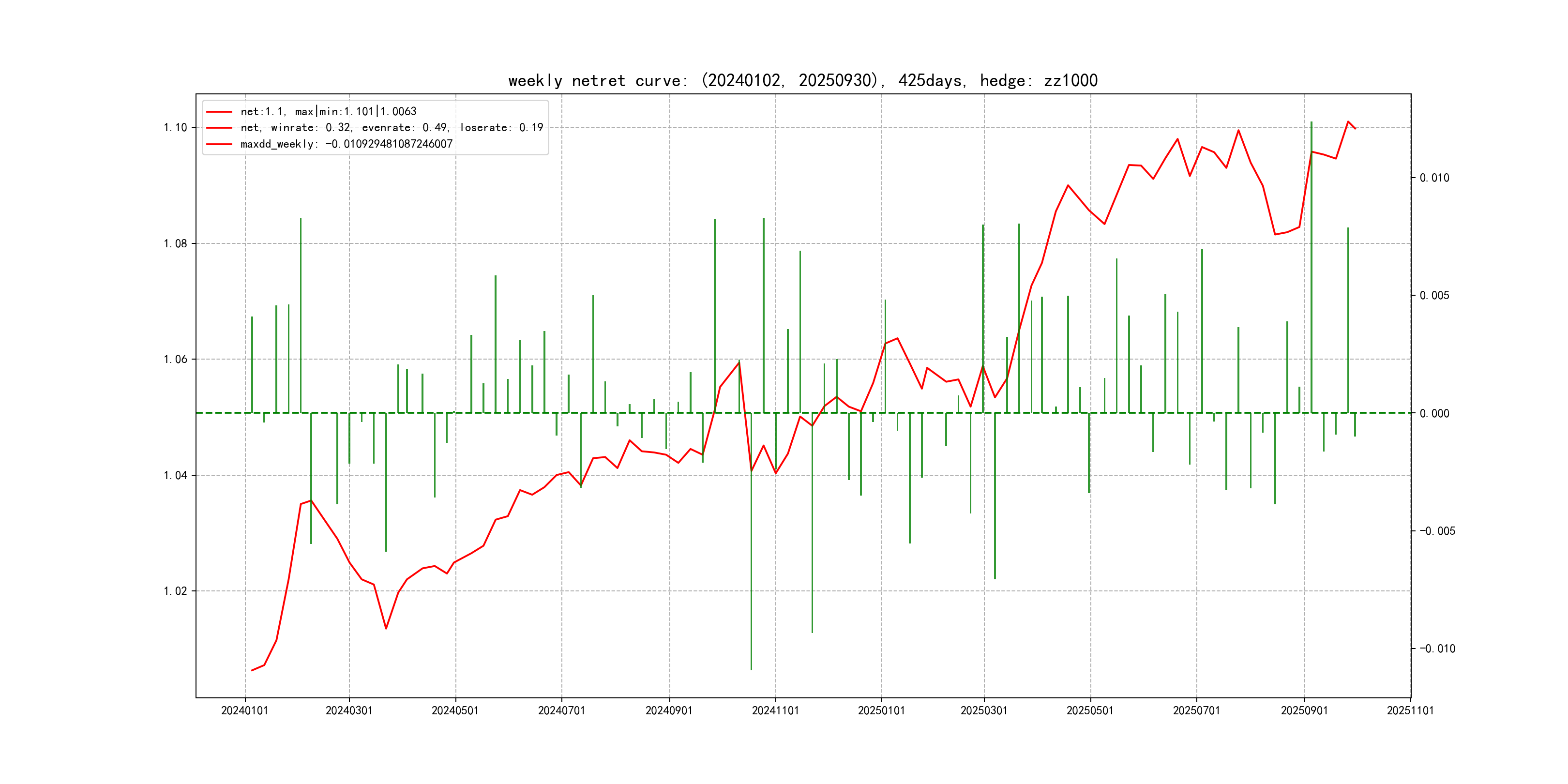Click the 20251101 x-axis label
The height and width of the screenshot is (784, 1568).
point(1410,711)
